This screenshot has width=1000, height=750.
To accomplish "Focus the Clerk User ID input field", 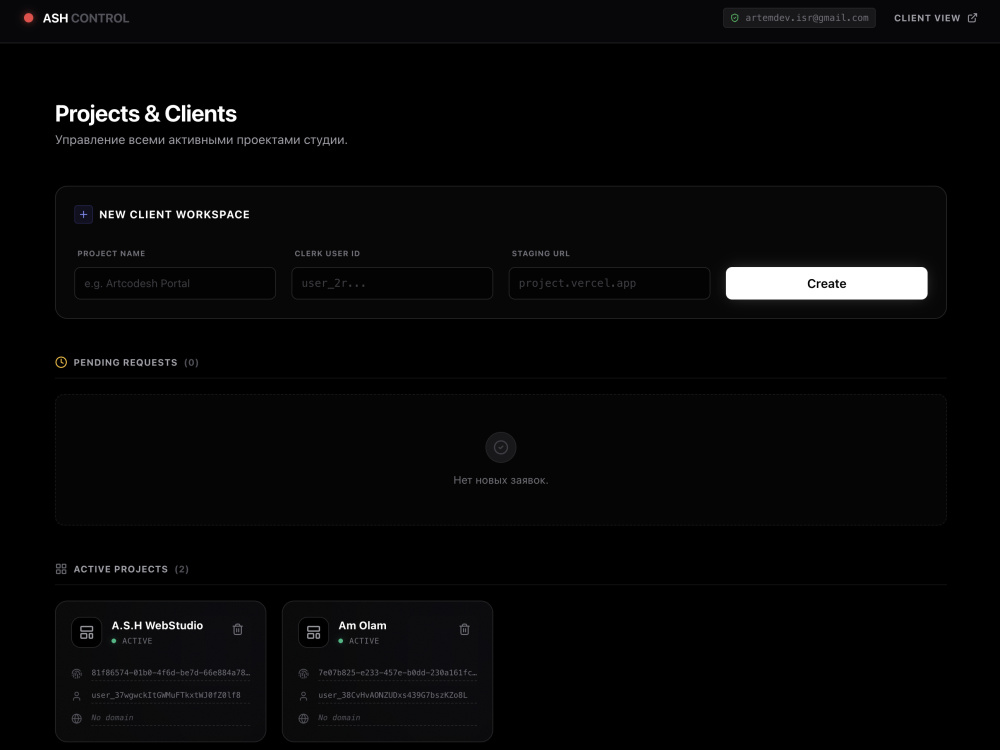I will click(392, 283).
